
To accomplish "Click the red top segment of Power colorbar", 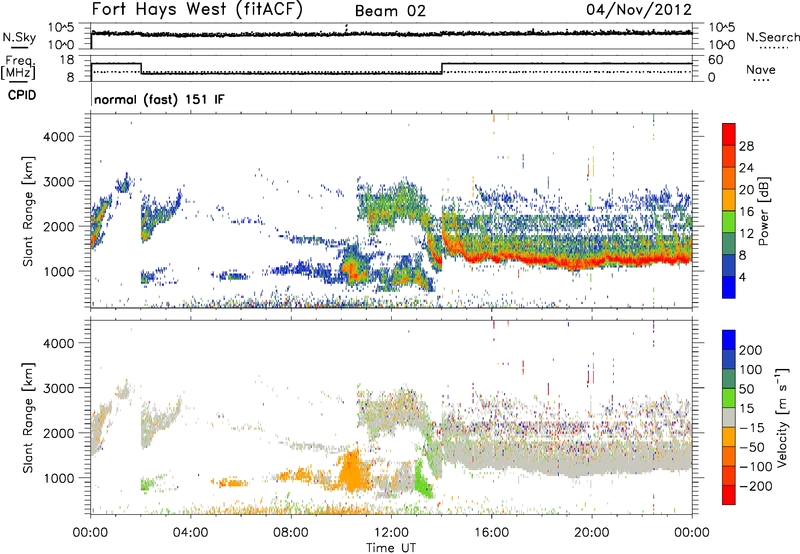I will point(729,134).
